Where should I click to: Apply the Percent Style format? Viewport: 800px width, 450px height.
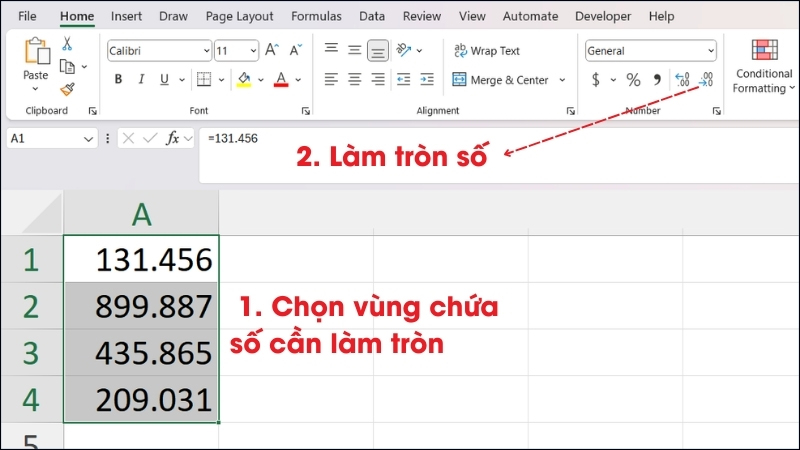coord(633,80)
